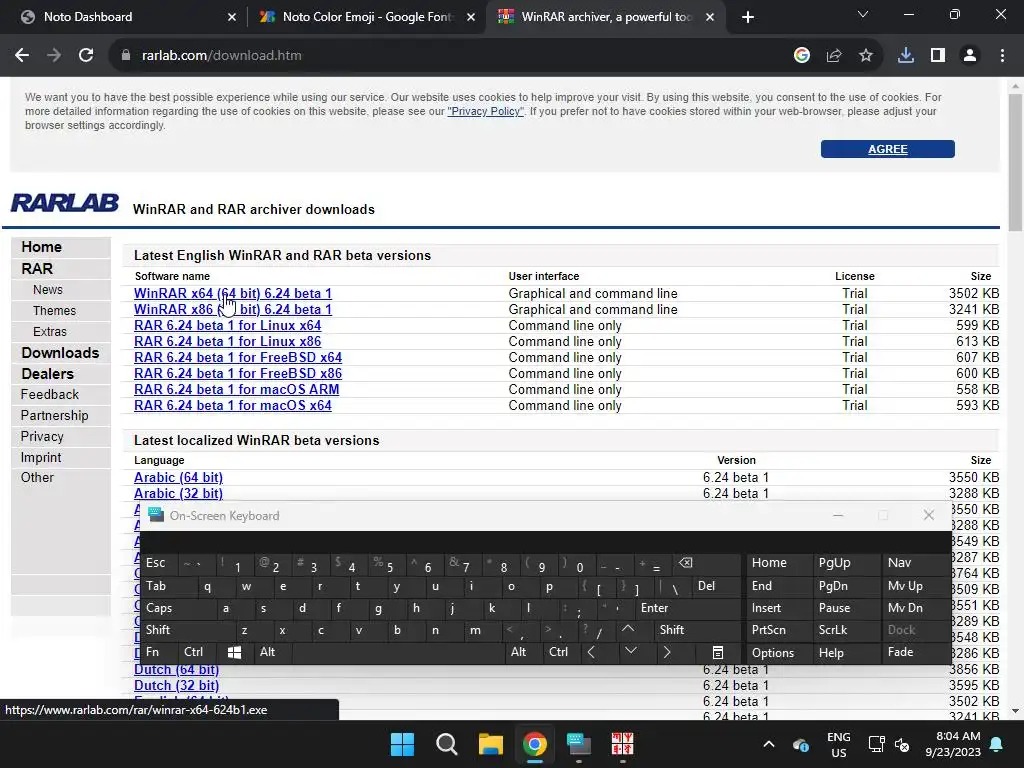Click Chrome icon in taskbar
The image size is (1024, 768).
coord(534,744)
